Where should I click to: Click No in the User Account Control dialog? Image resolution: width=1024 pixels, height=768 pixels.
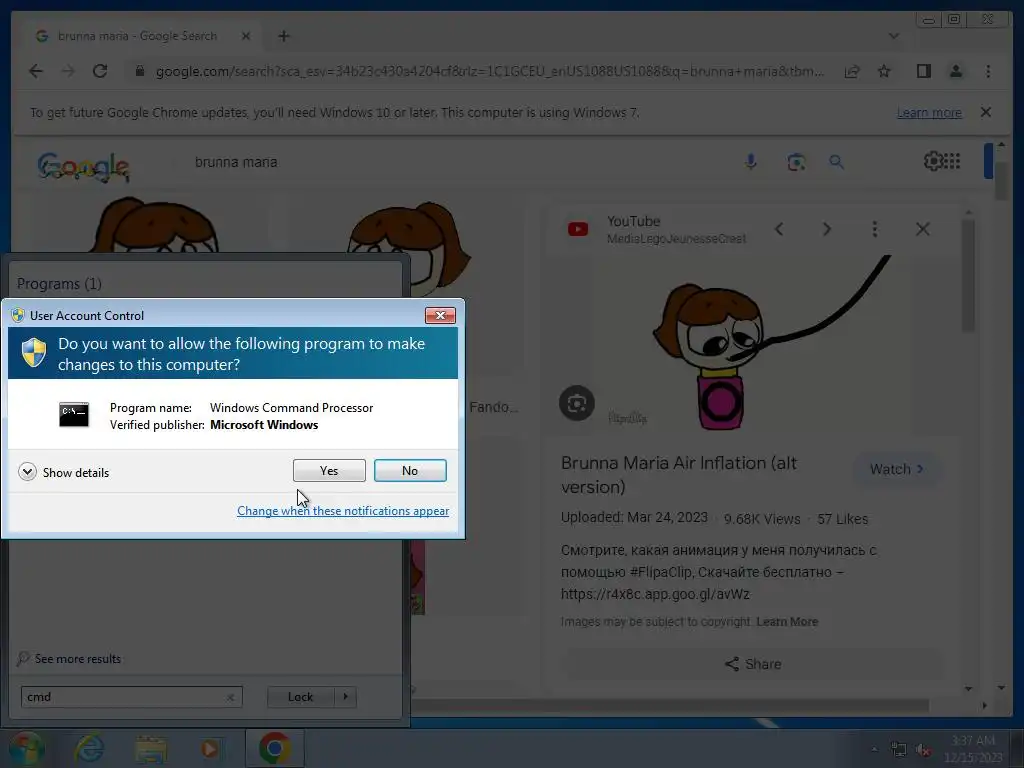tap(410, 470)
